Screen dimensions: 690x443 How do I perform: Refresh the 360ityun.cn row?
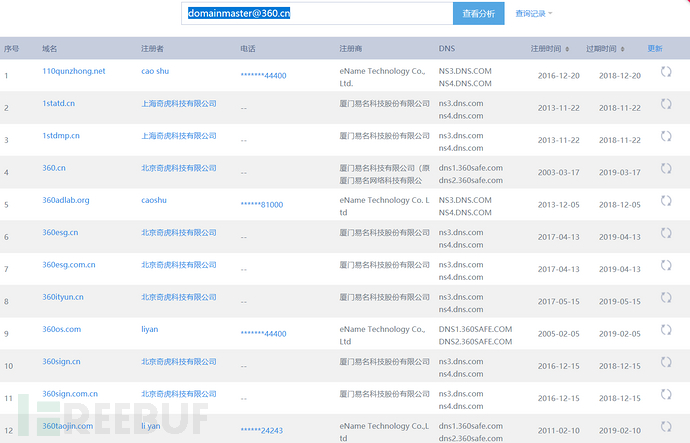(666, 297)
